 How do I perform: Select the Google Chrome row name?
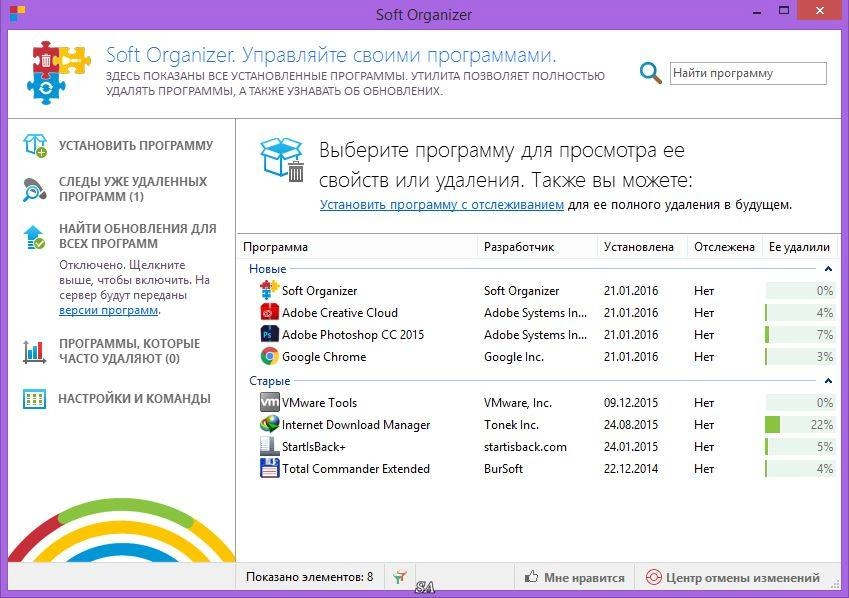(324, 356)
